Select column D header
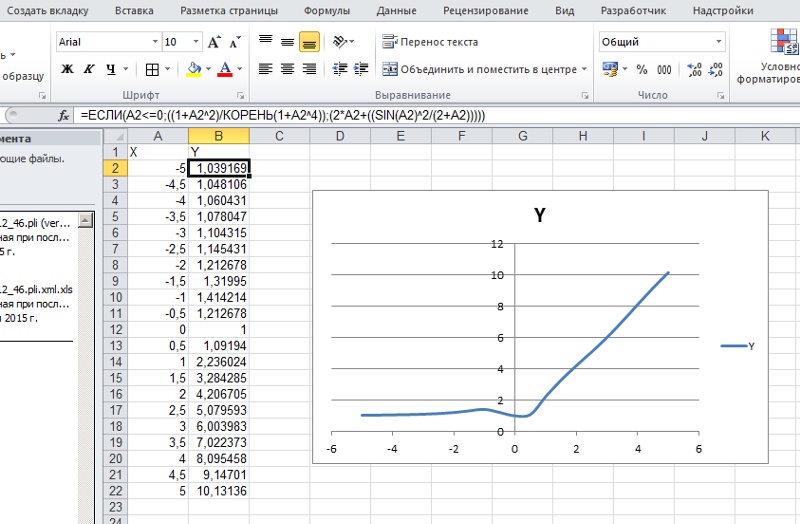 coord(340,136)
